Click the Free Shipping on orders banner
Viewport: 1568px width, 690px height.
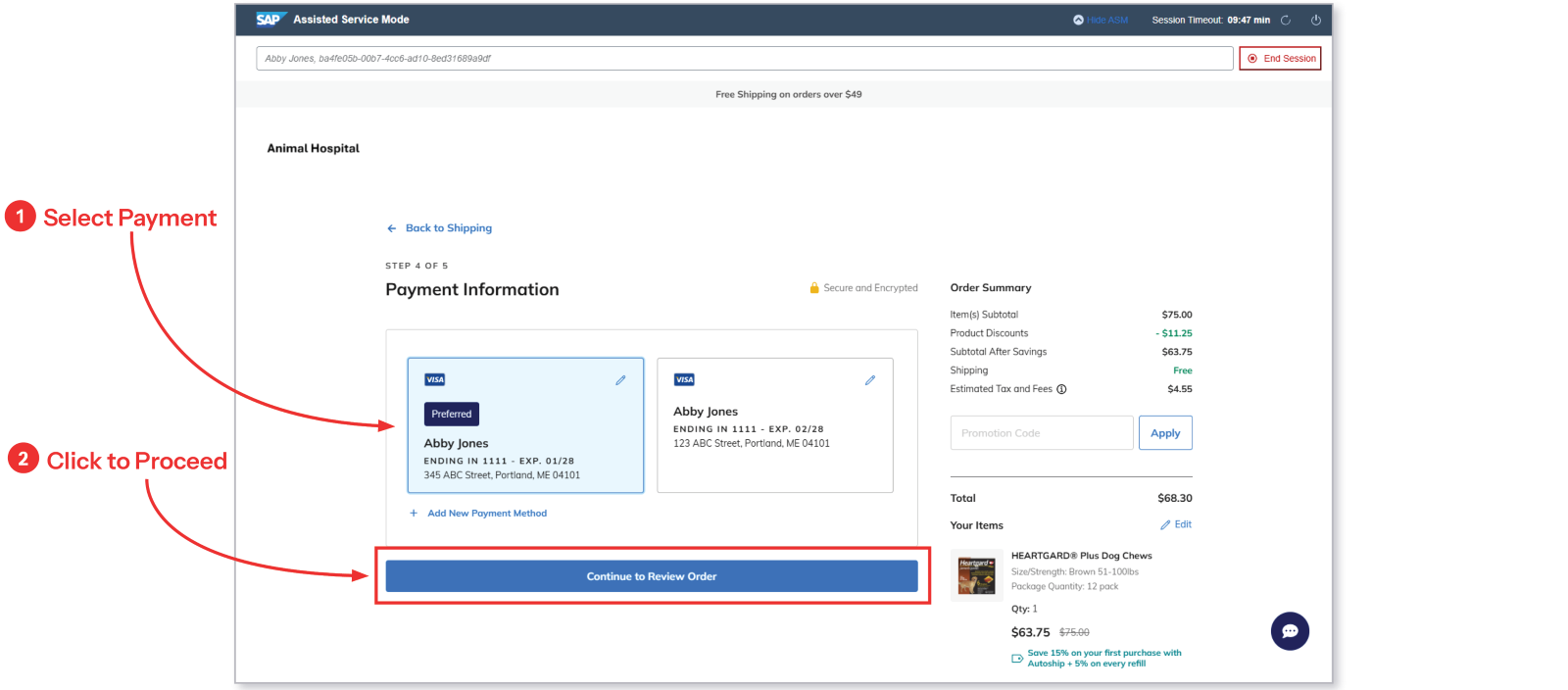pyautogui.click(x=788, y=95)
